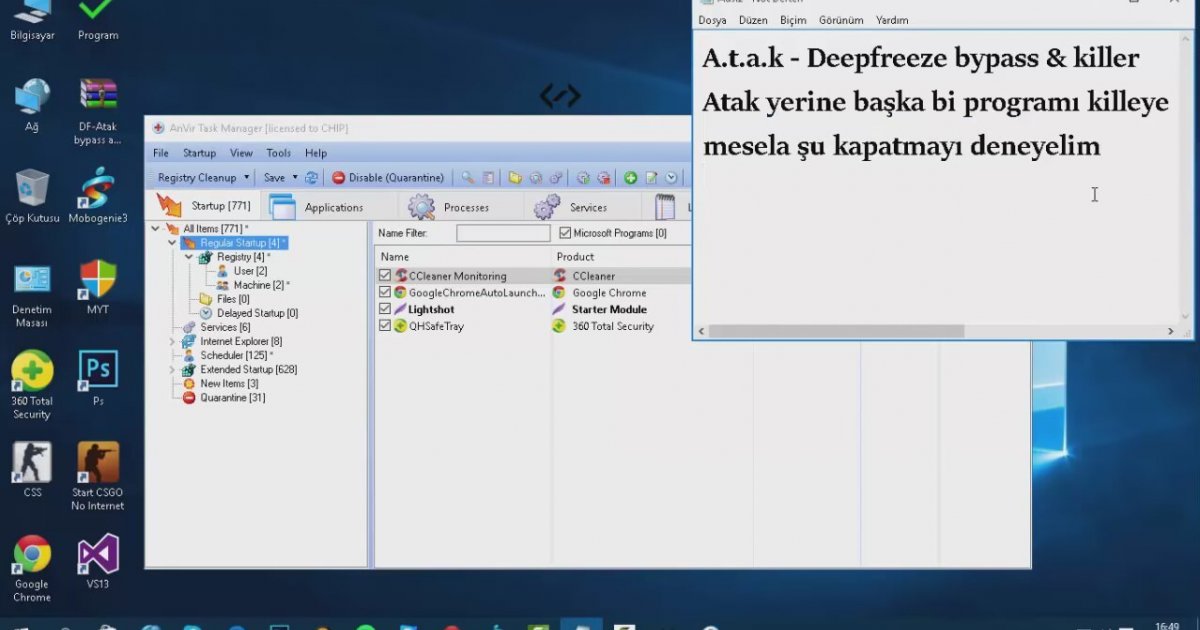Open Google Chrome from the desktop

point(32,568)
